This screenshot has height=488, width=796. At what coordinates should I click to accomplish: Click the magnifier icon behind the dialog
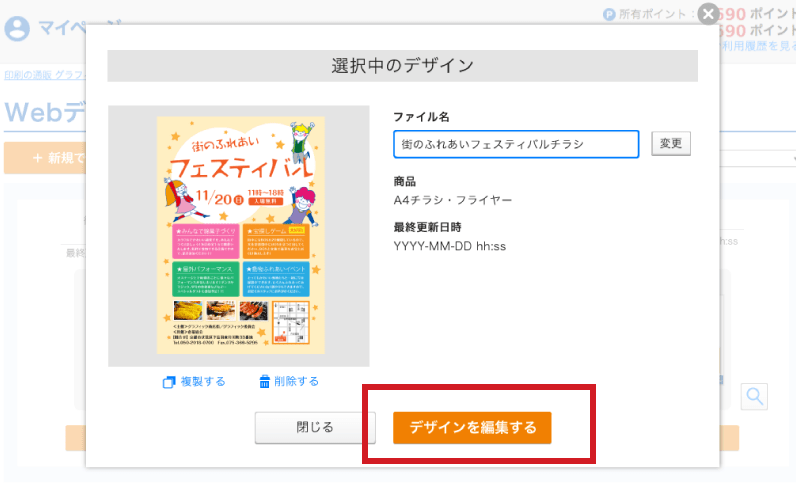point(754,396)
